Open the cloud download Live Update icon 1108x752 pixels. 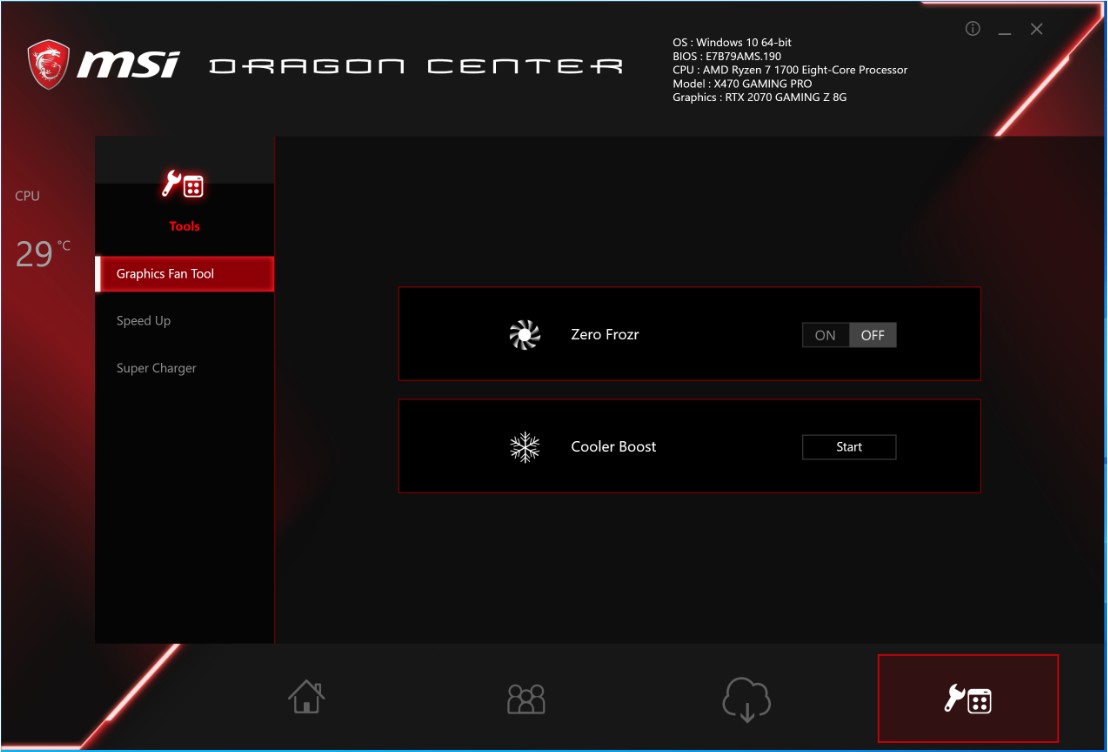coord(746,700)
